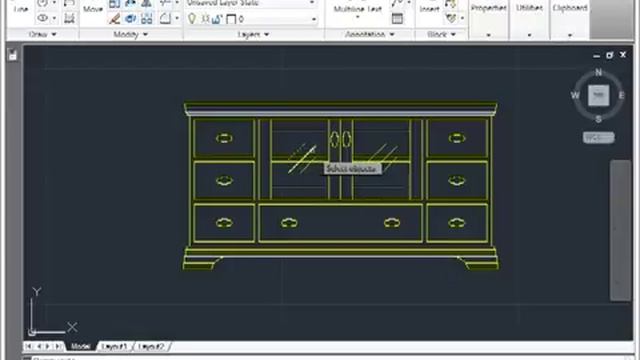Restore down the drawing window
640x360 pixels.
tap(609, 55)
